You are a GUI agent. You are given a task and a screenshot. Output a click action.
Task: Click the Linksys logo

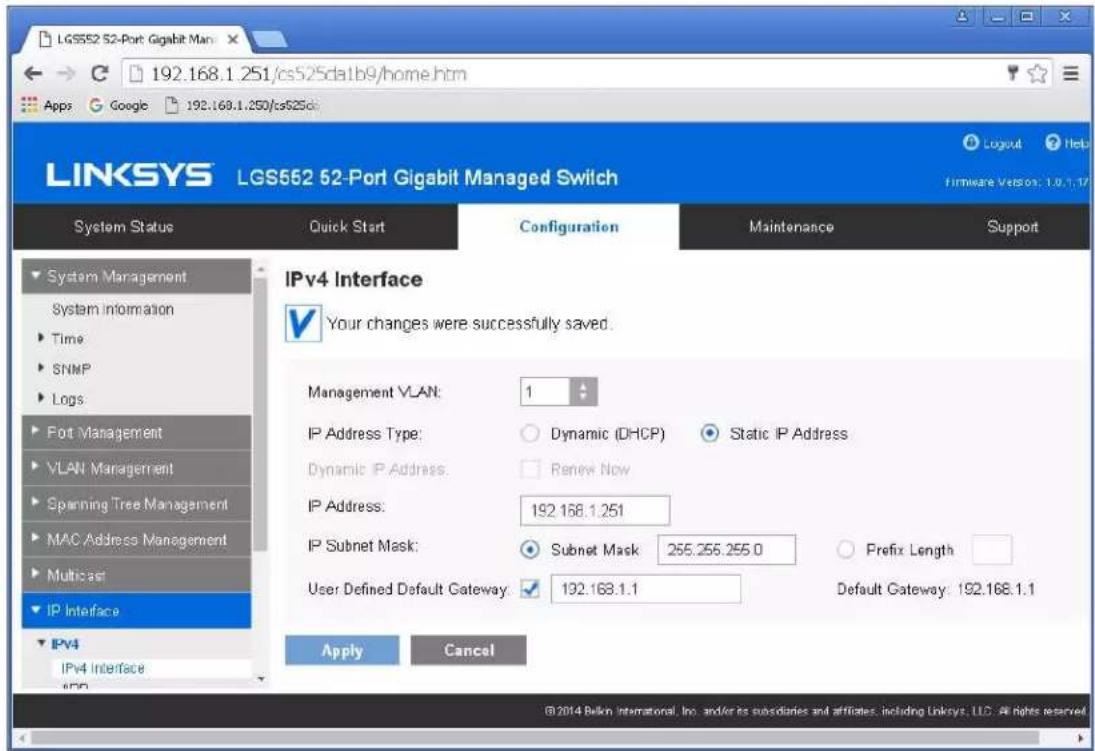(x=129, y=176)
